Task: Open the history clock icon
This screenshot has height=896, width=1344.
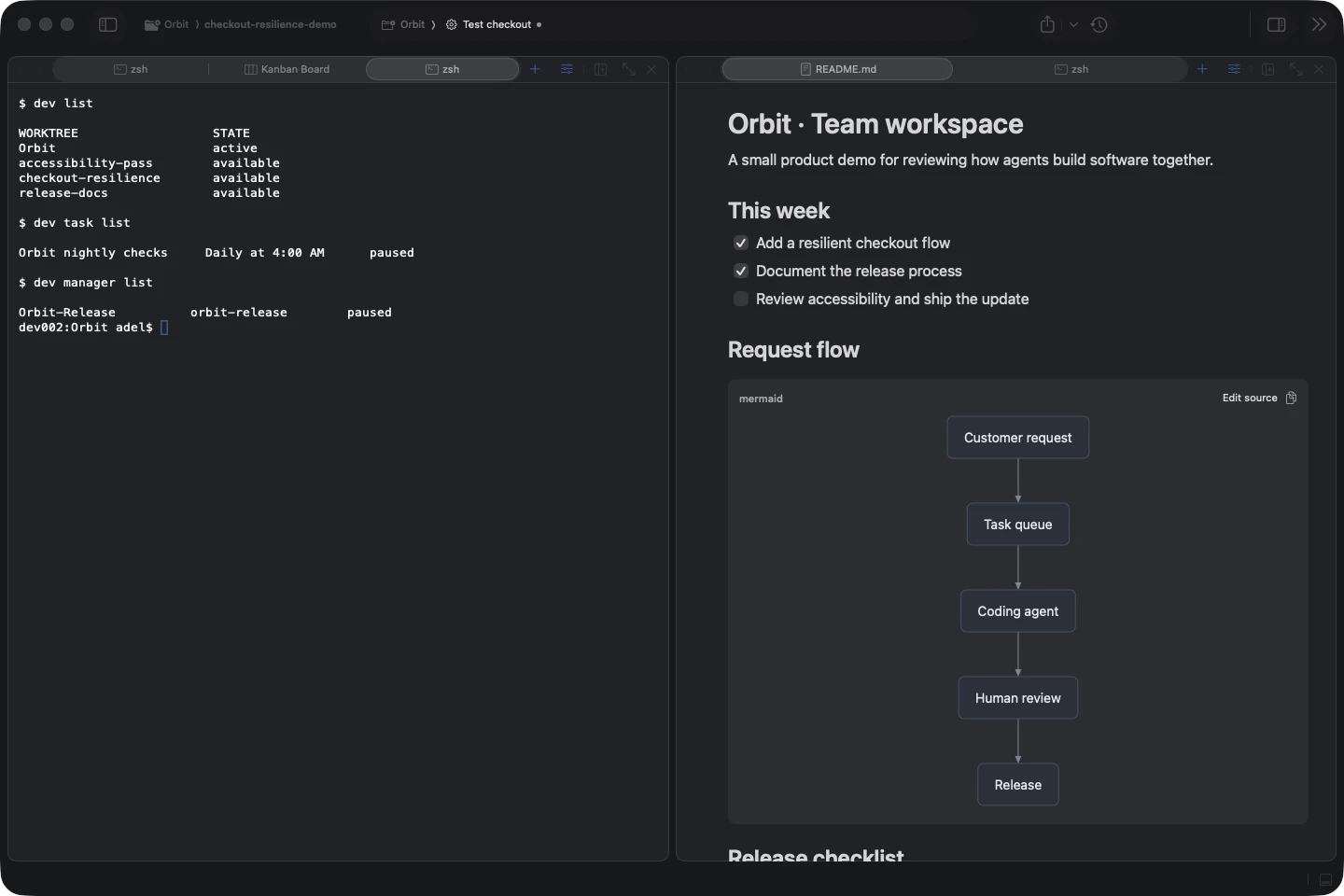Action: [1099, 24]
